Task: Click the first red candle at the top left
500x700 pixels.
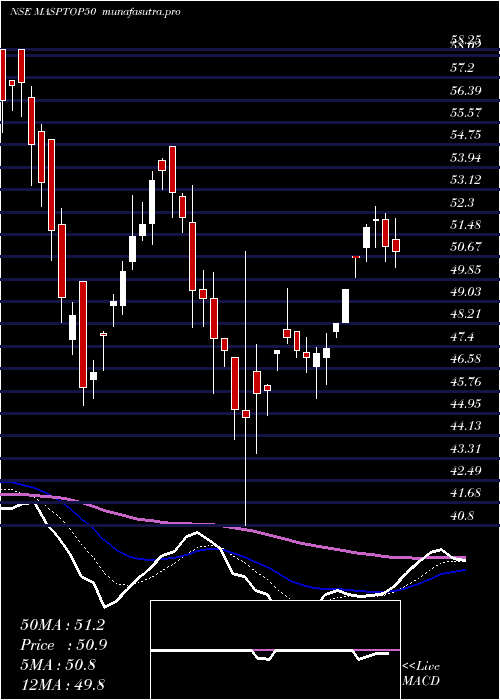Action: (x=3, y=75)
